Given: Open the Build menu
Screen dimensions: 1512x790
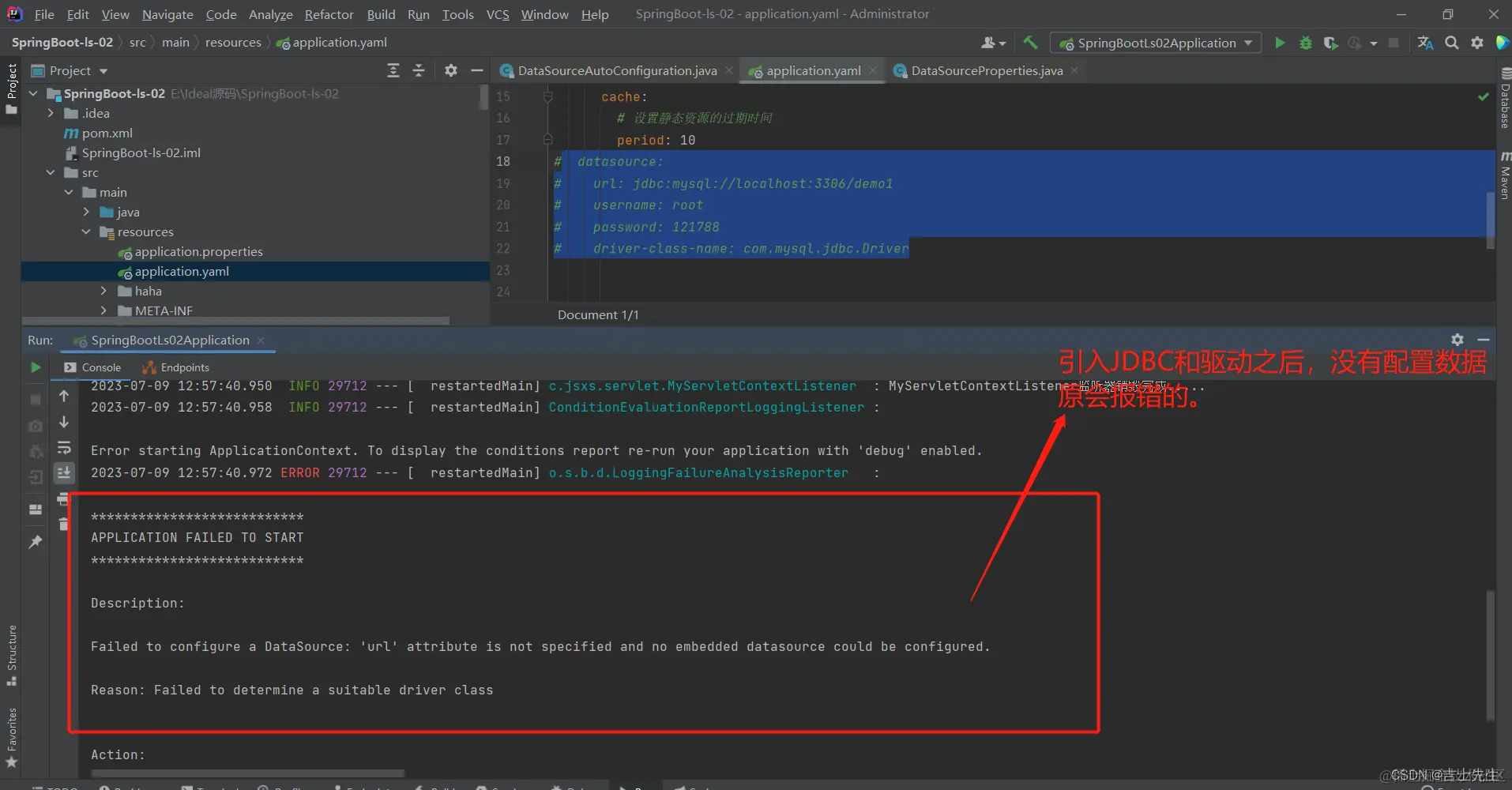Looking at the screenshot, I should pyautogui.click(x=381, y=14).
